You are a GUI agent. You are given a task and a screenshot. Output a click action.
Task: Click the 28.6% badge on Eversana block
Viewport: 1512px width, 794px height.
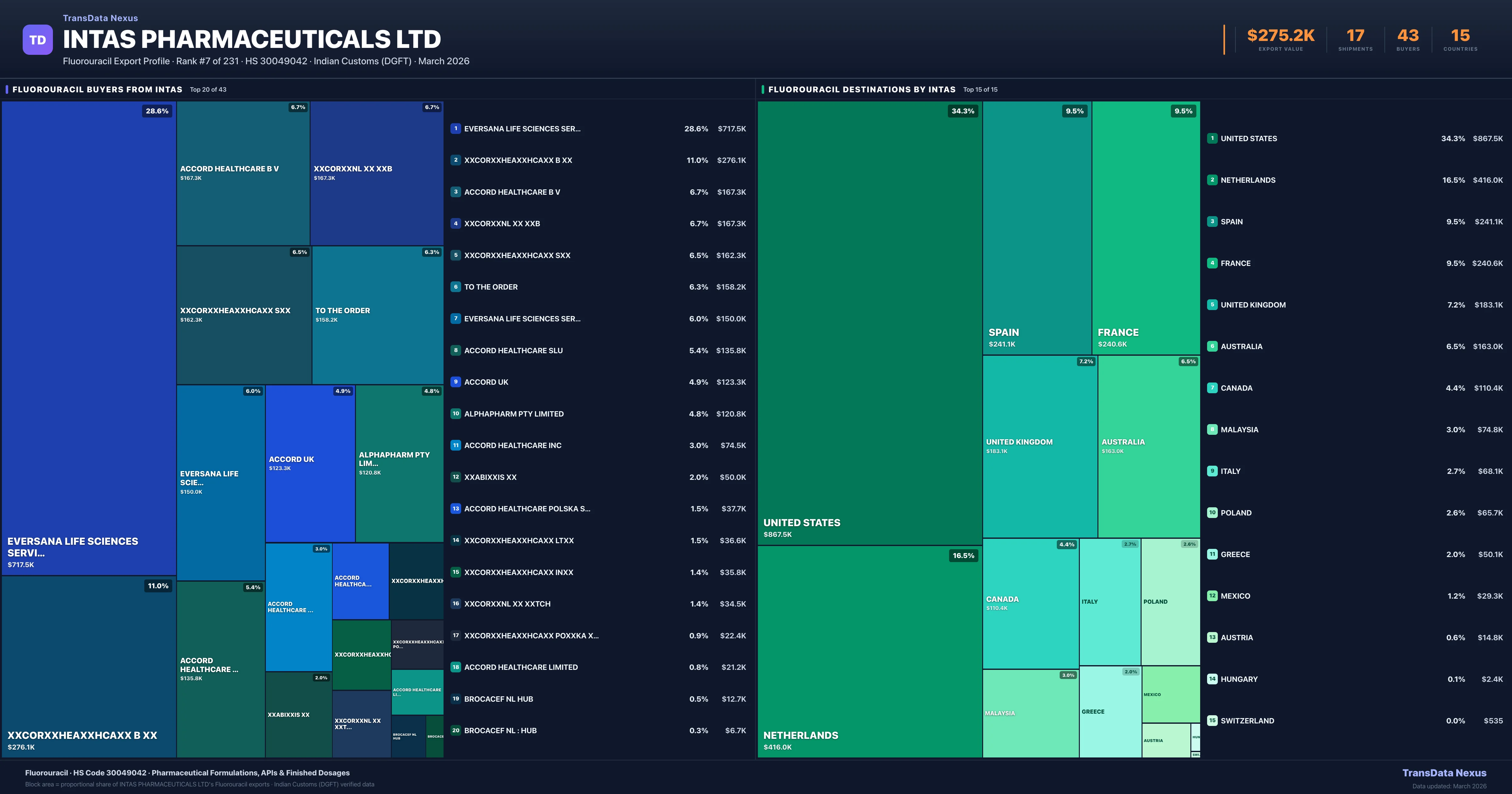157,111
